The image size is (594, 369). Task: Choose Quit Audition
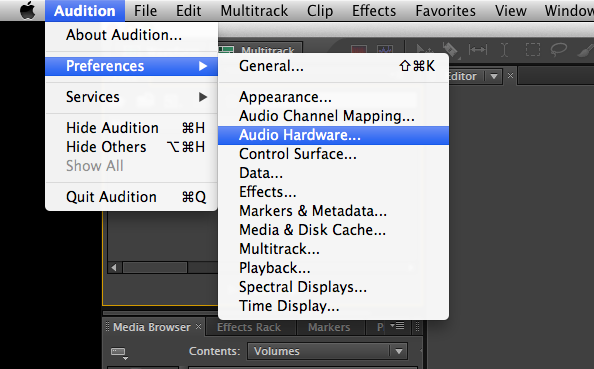tap(131, 197)
